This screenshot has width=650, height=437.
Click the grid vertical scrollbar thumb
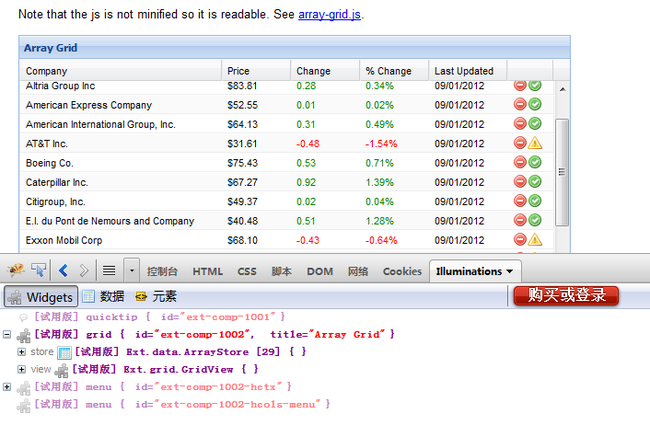pyautogui.click(x=562, y=172)
